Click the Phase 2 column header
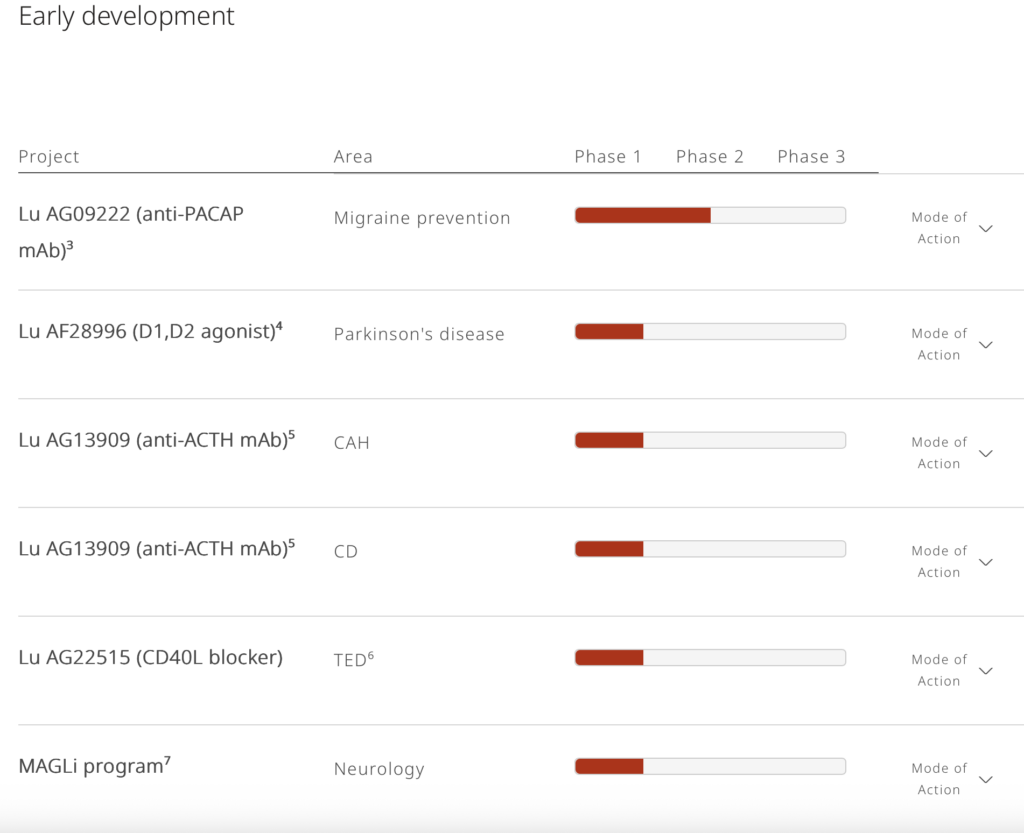Image resolution: width=1024 pixels, height=833 pixels. (x=709, y=157)
